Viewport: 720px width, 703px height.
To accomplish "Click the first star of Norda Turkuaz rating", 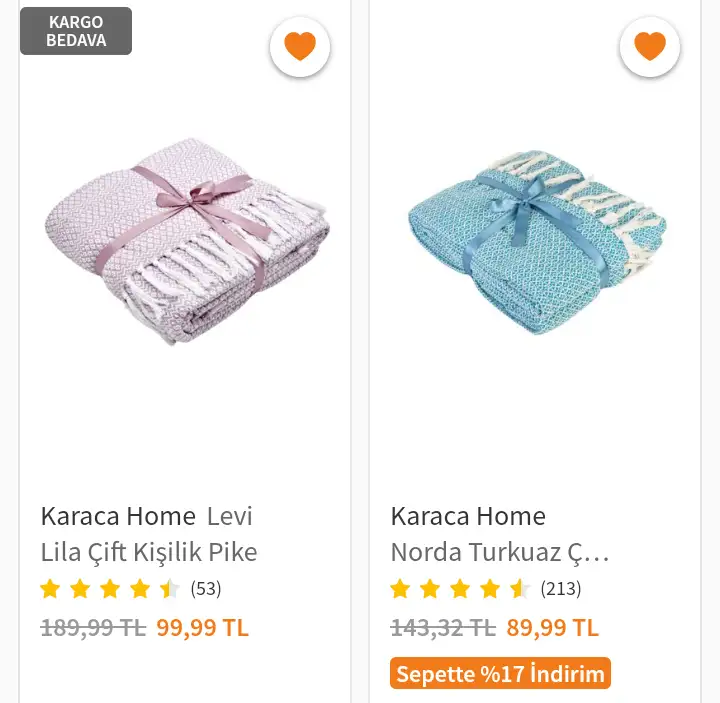I will (x=400, y=589).
